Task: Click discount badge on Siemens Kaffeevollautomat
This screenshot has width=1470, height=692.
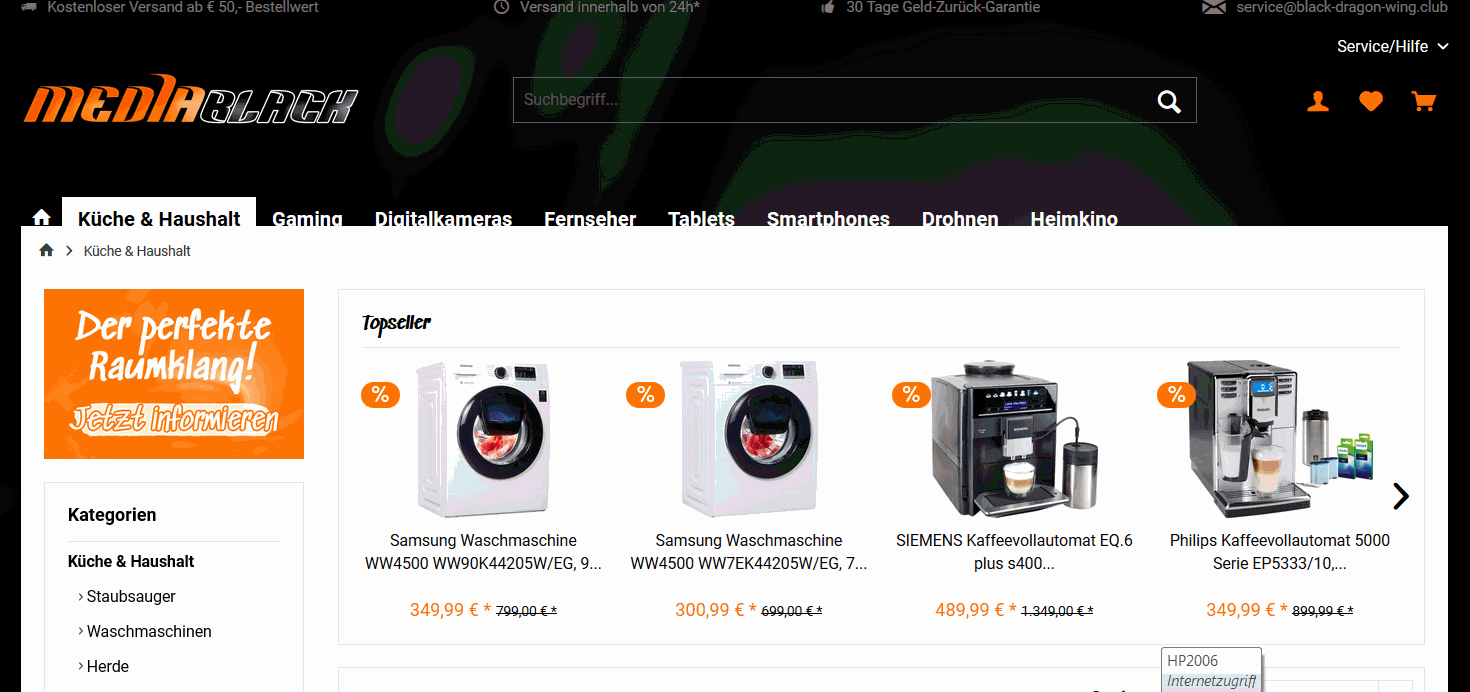Action: (911, 394)
